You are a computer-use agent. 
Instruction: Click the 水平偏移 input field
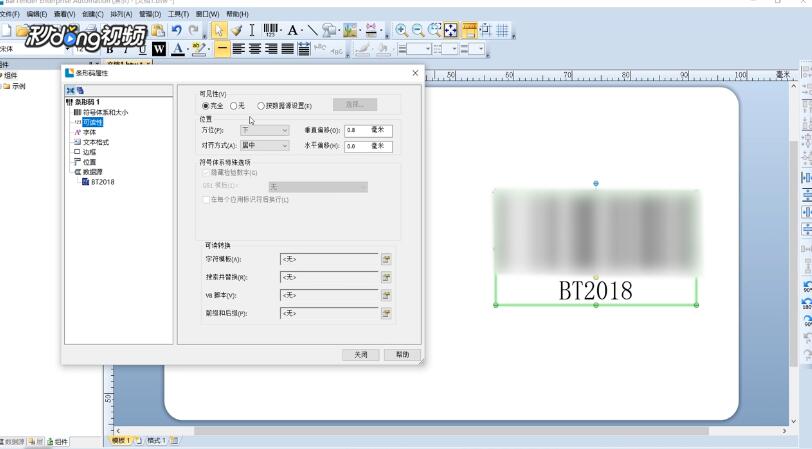click(368, 147)
